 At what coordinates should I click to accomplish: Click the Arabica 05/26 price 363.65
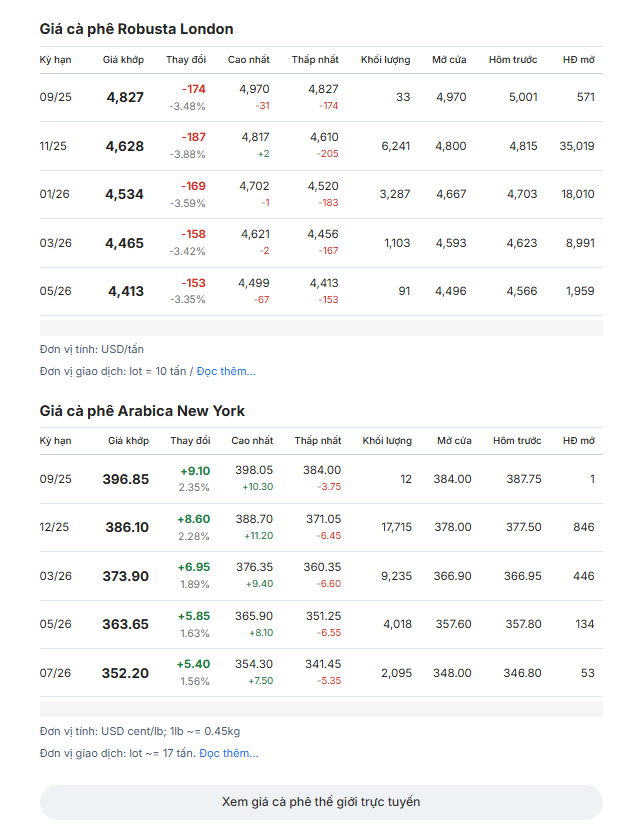coord(125,624)
